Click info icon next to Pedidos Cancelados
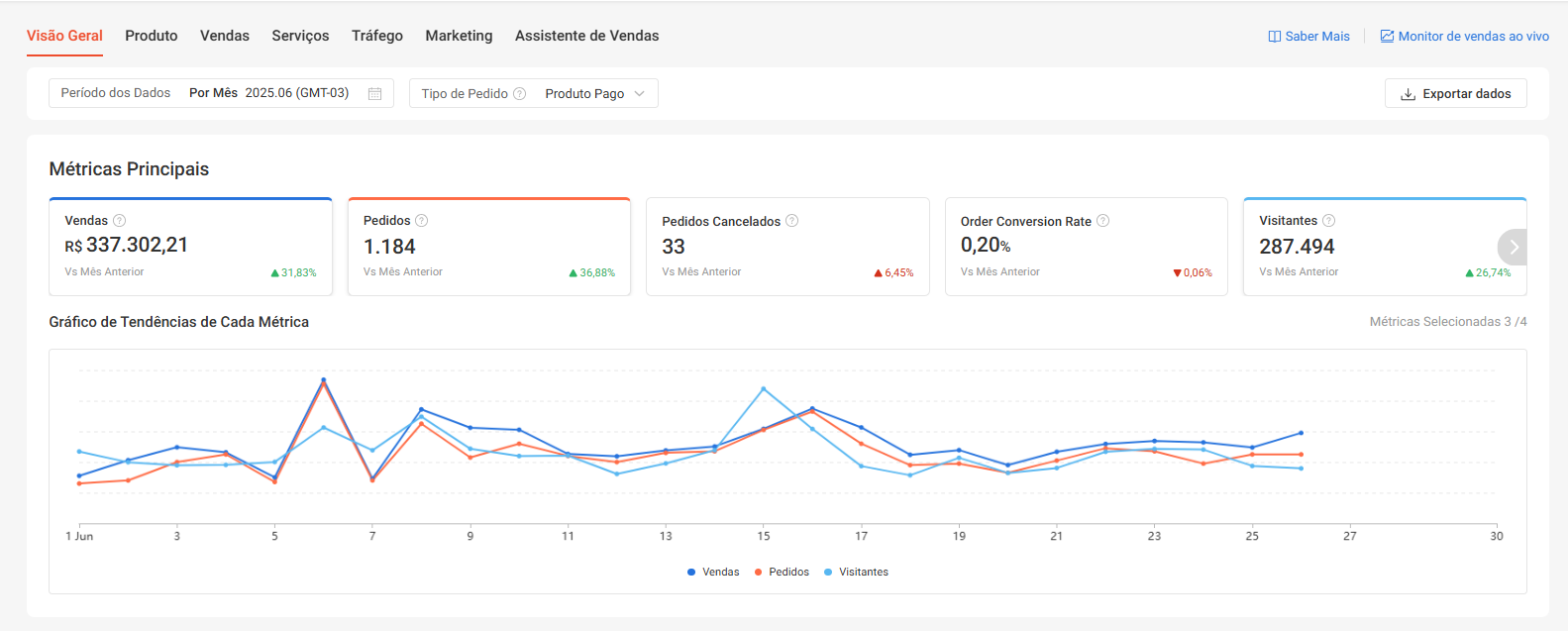Screen dimensions: 1568x631 [791, 221]
